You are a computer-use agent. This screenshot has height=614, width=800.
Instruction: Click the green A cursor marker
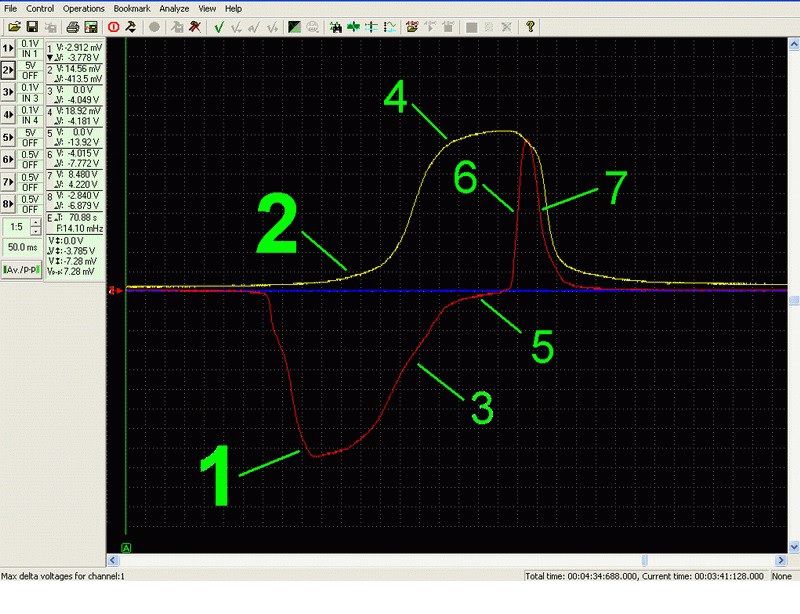tap(126, 548)
